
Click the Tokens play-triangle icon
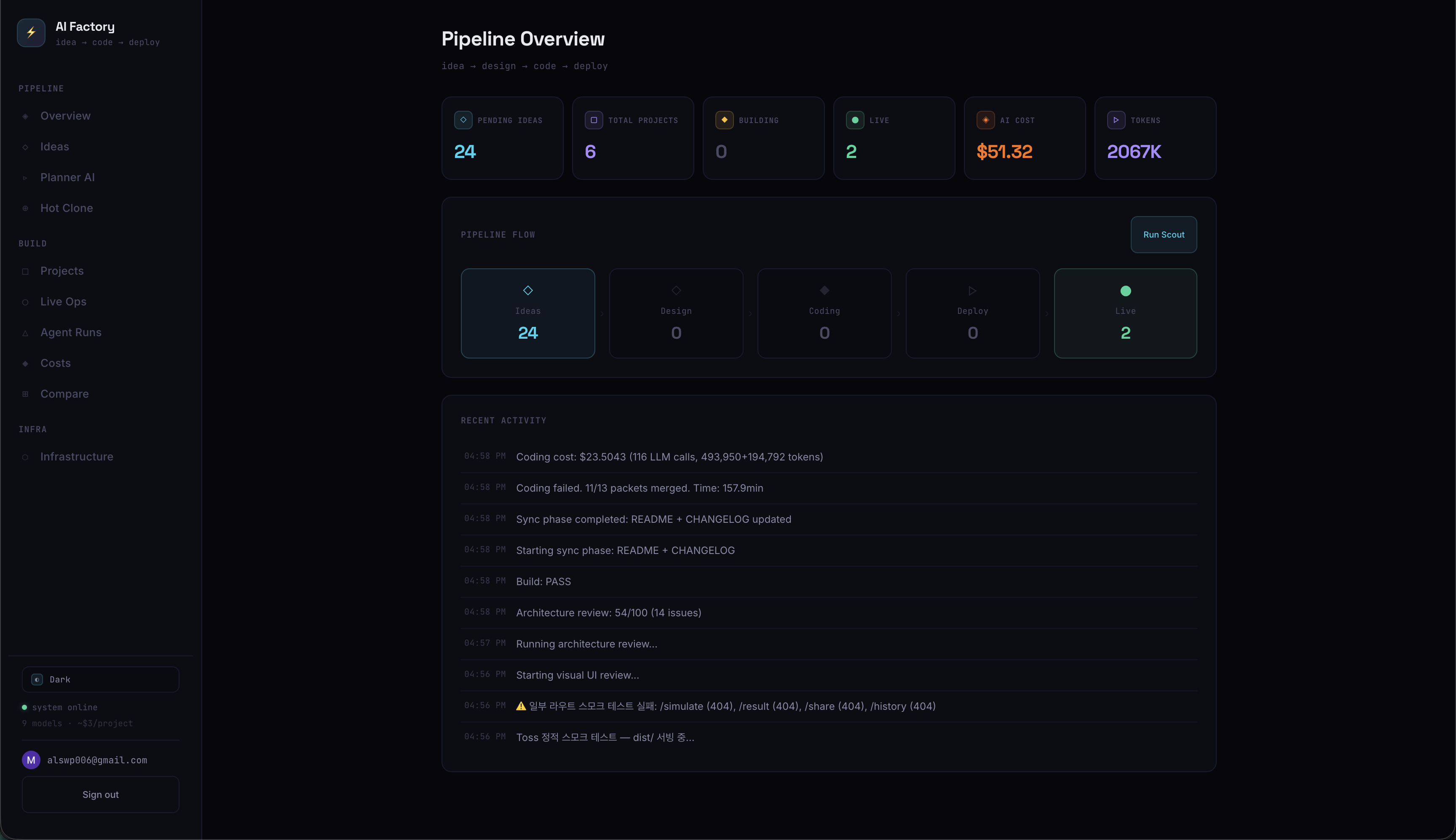tap(1116, 120)
